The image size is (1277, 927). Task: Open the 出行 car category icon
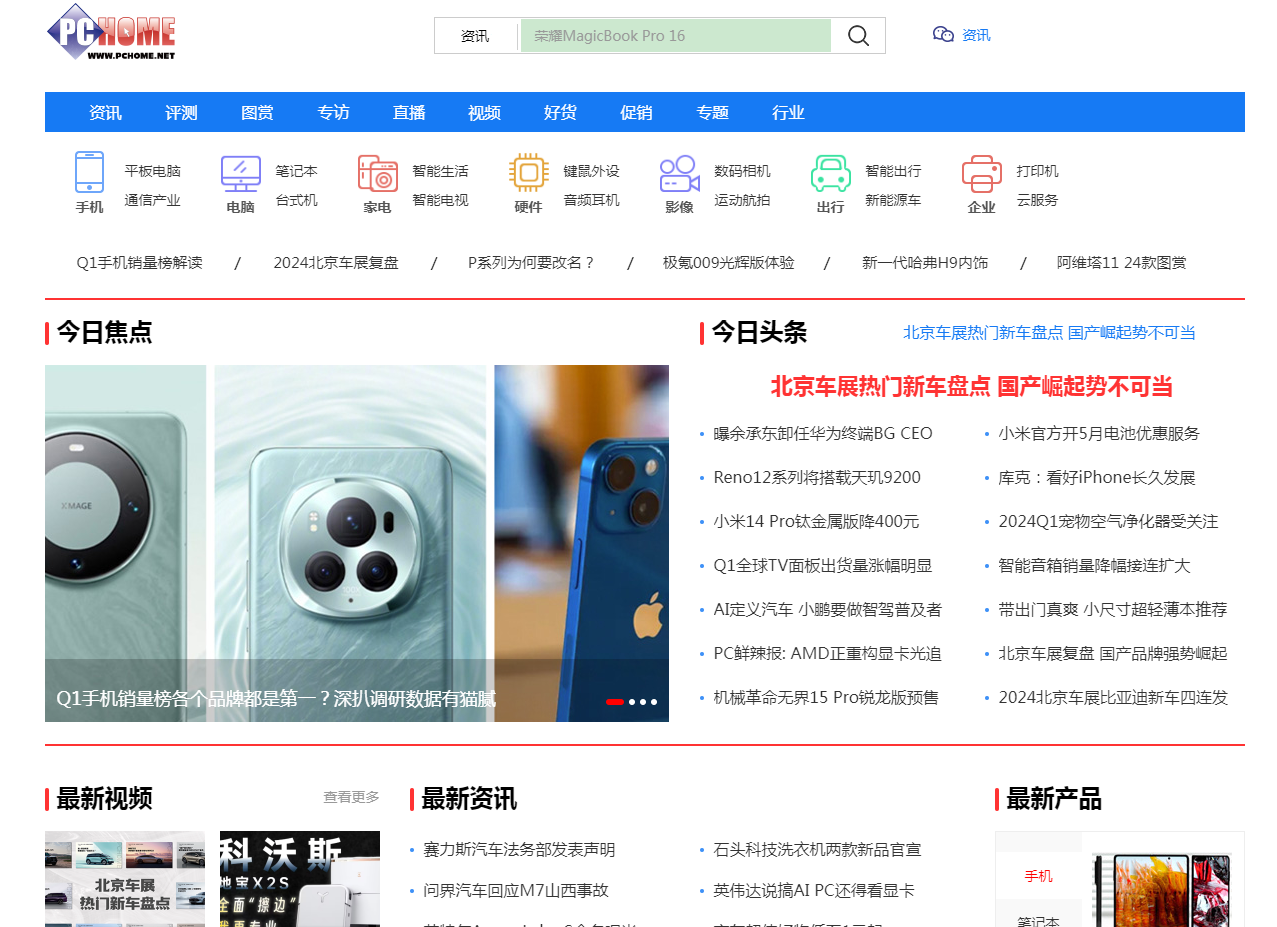point(830,174)
